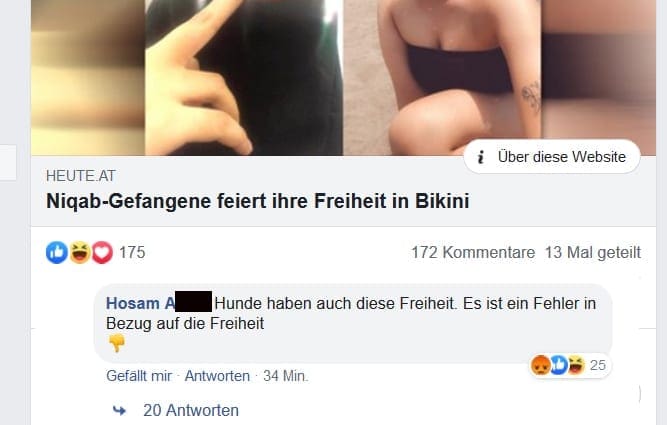Expand the 20 Antworten replies thread
The height and width of the screenshot is (425, 667).
(191, 411)
